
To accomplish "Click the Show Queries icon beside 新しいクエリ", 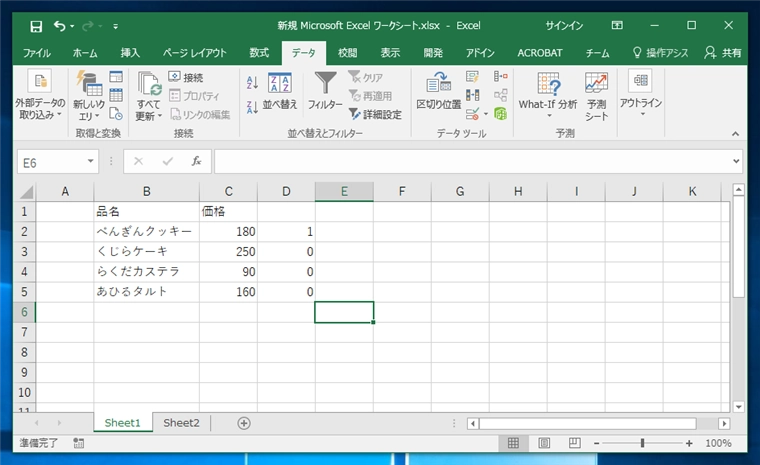I will pyautogui.click(x=116, y=77).
